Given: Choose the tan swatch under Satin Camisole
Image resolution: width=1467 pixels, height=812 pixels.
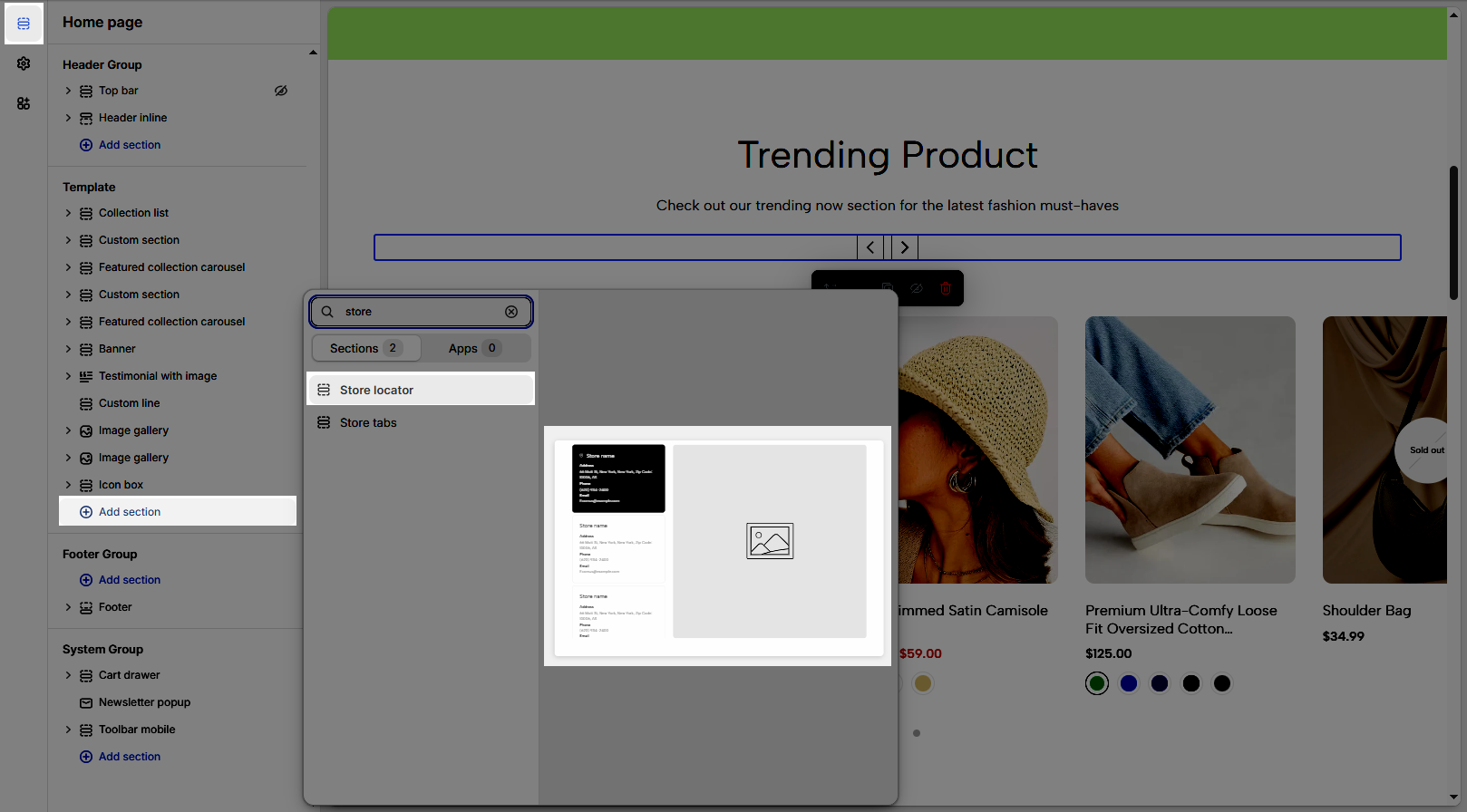Looking at the screenshot, I should (923, 683).
